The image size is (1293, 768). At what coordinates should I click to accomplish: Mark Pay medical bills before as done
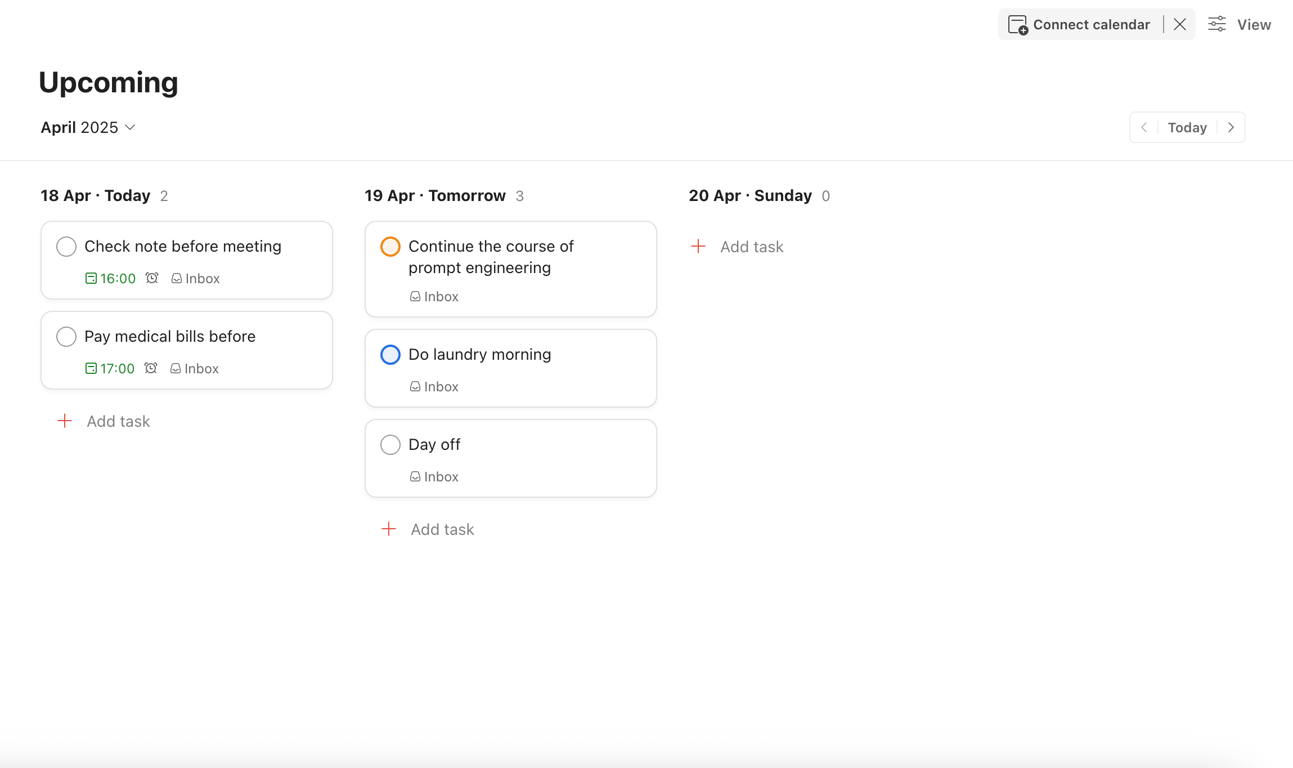[66, 336]
